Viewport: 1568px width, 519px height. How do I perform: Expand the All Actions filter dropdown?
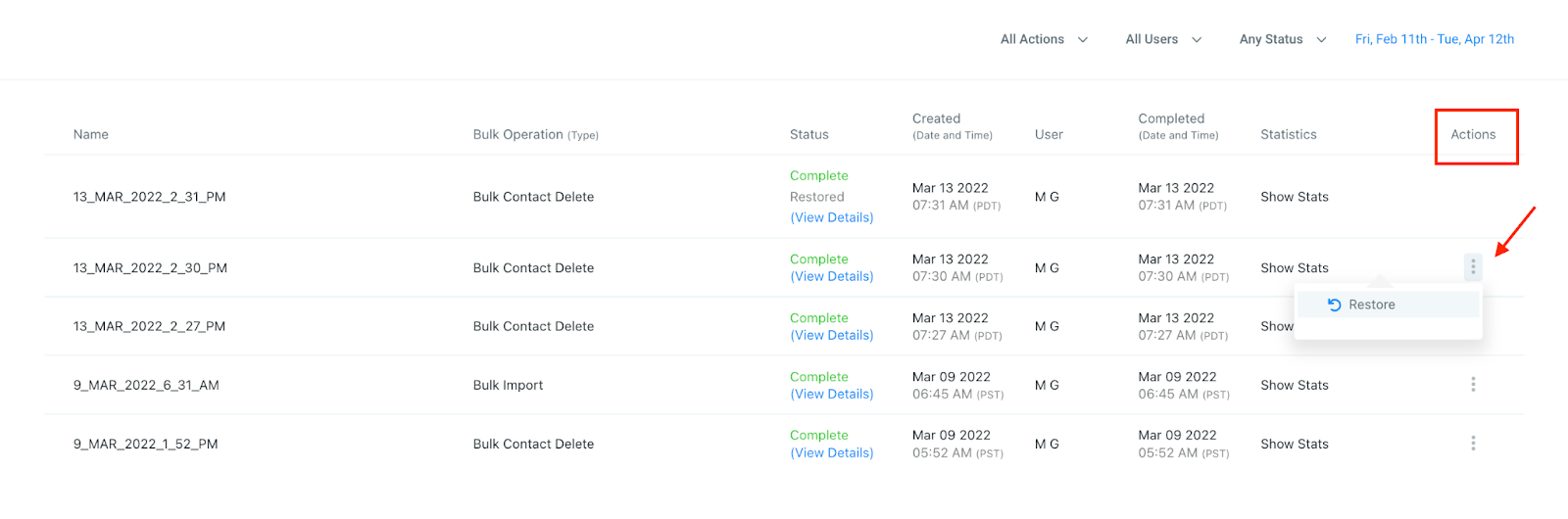coord(1044,39)
